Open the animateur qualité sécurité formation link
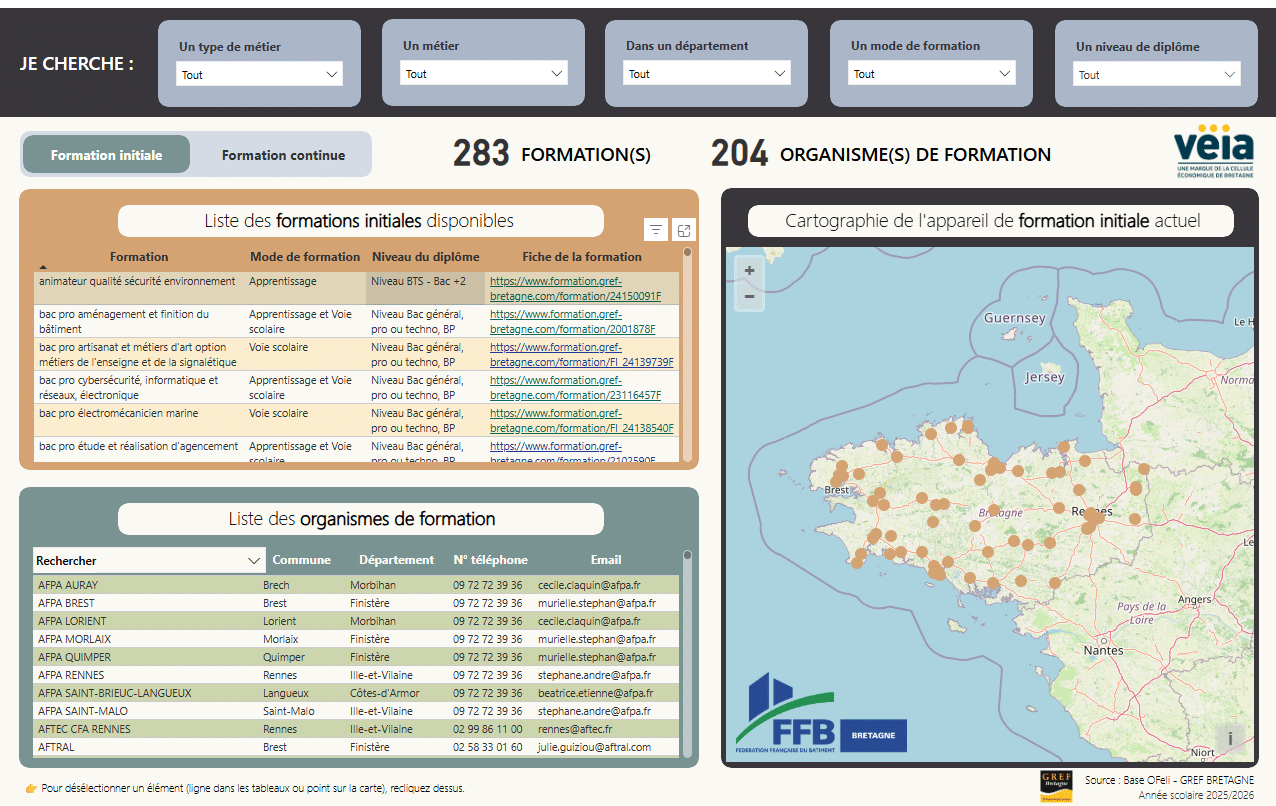 point(575,289)
